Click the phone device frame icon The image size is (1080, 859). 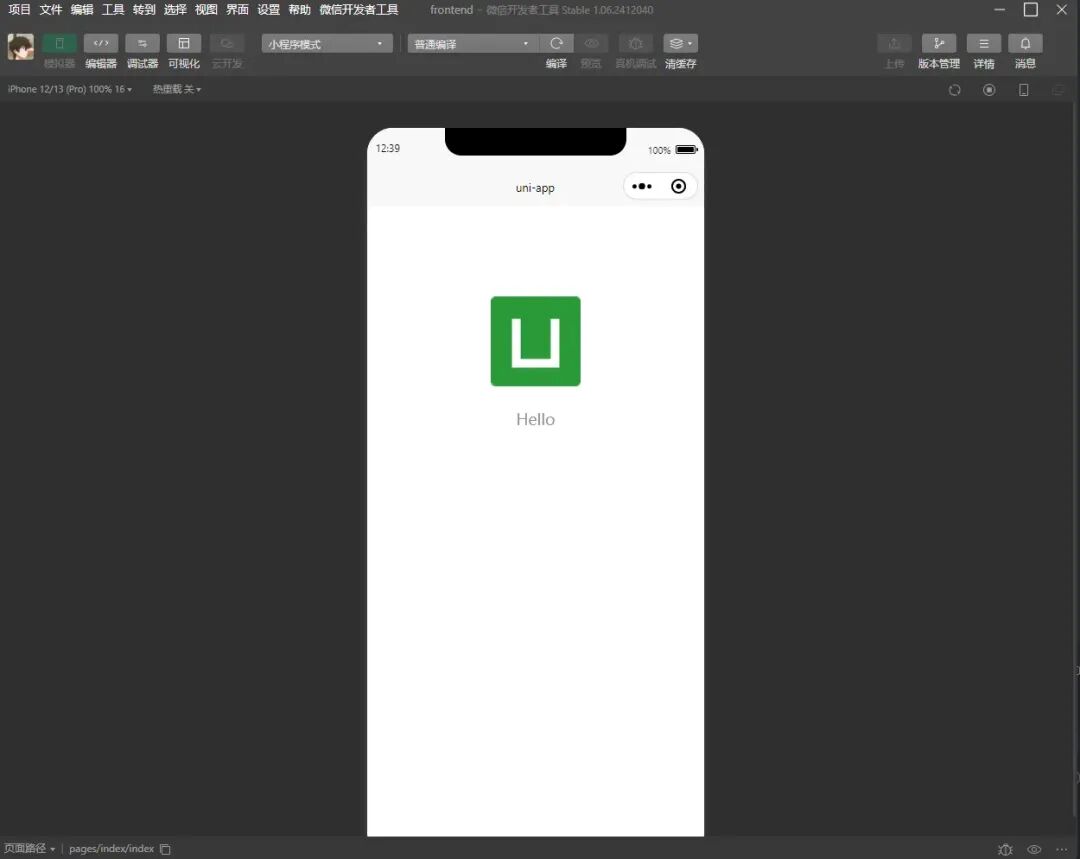tap(1024, 90)
